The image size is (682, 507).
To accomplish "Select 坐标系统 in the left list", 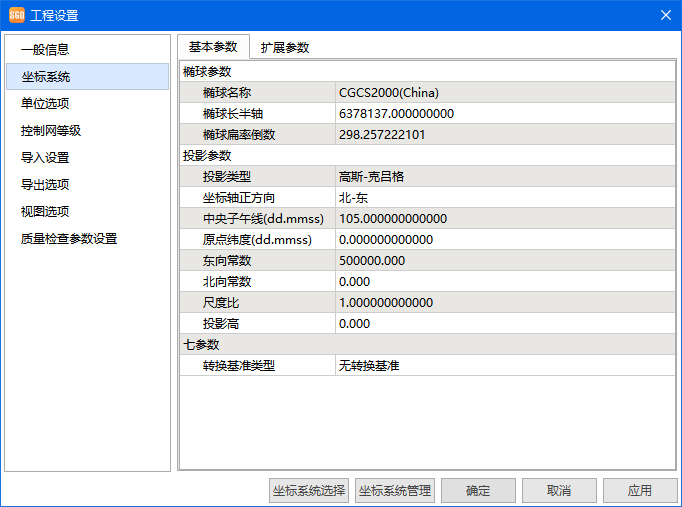I will coord(87,77).
